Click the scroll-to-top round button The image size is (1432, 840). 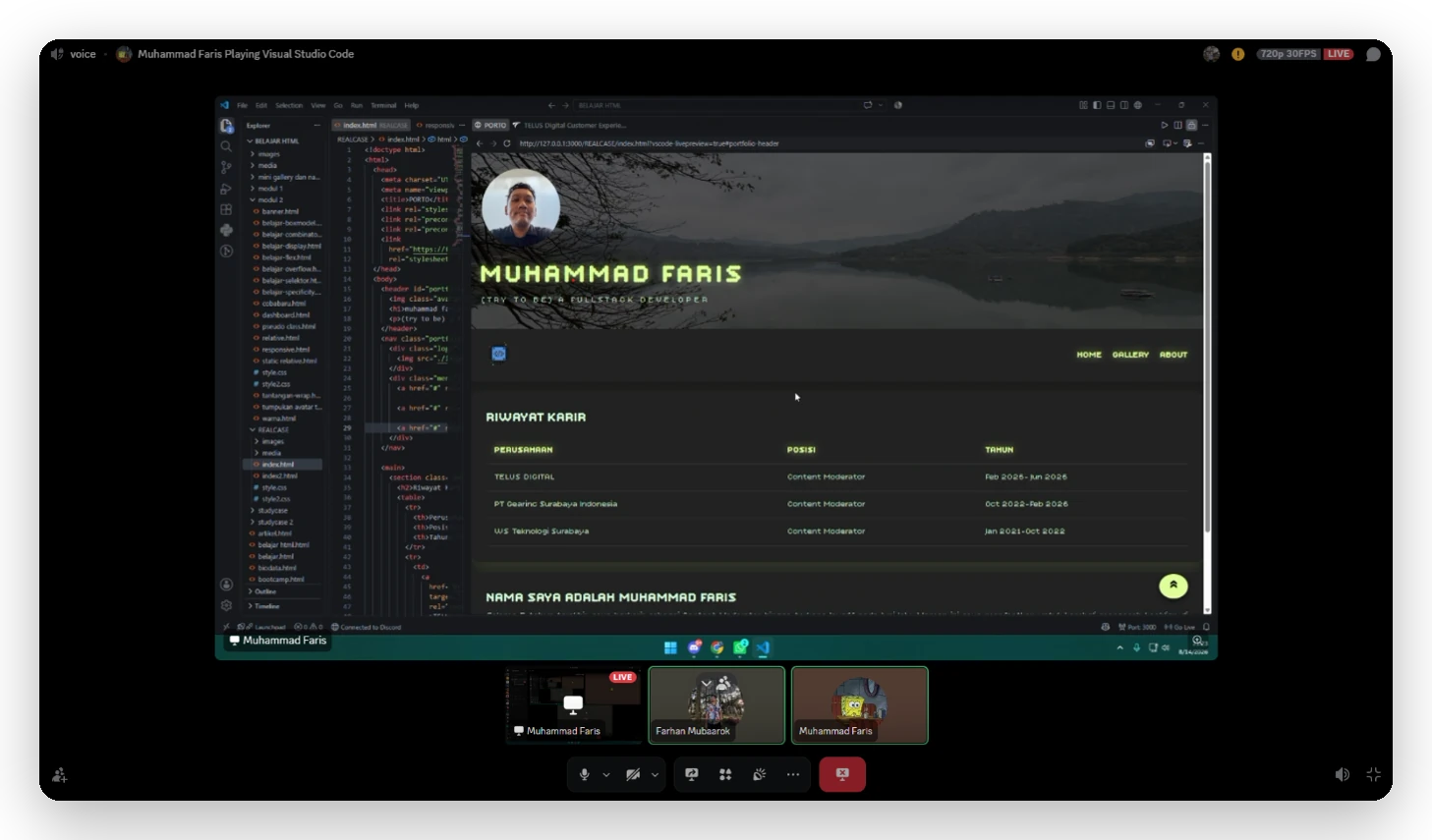tap(1173, 586)
